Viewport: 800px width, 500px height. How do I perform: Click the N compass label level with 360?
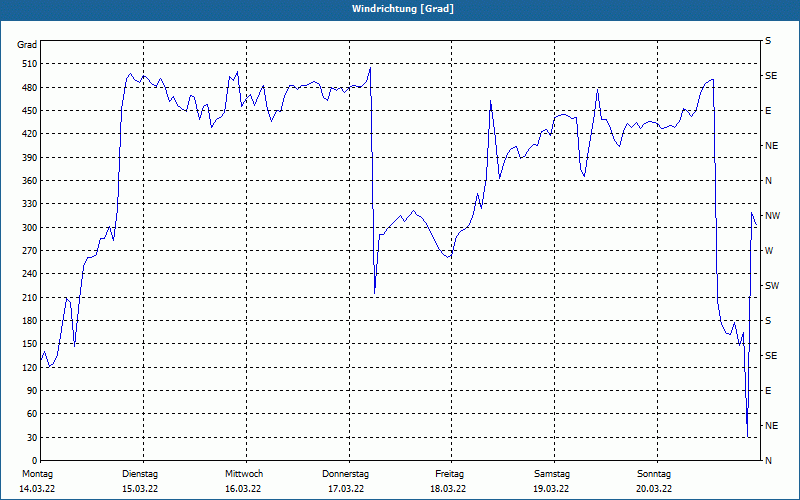click(x=768, y=181)
